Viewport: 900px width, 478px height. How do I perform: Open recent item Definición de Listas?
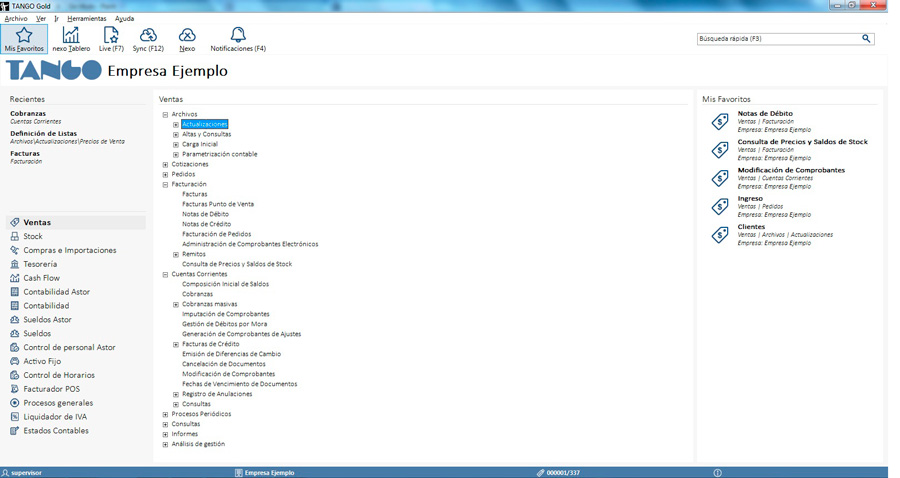click(x=44, y=133)
